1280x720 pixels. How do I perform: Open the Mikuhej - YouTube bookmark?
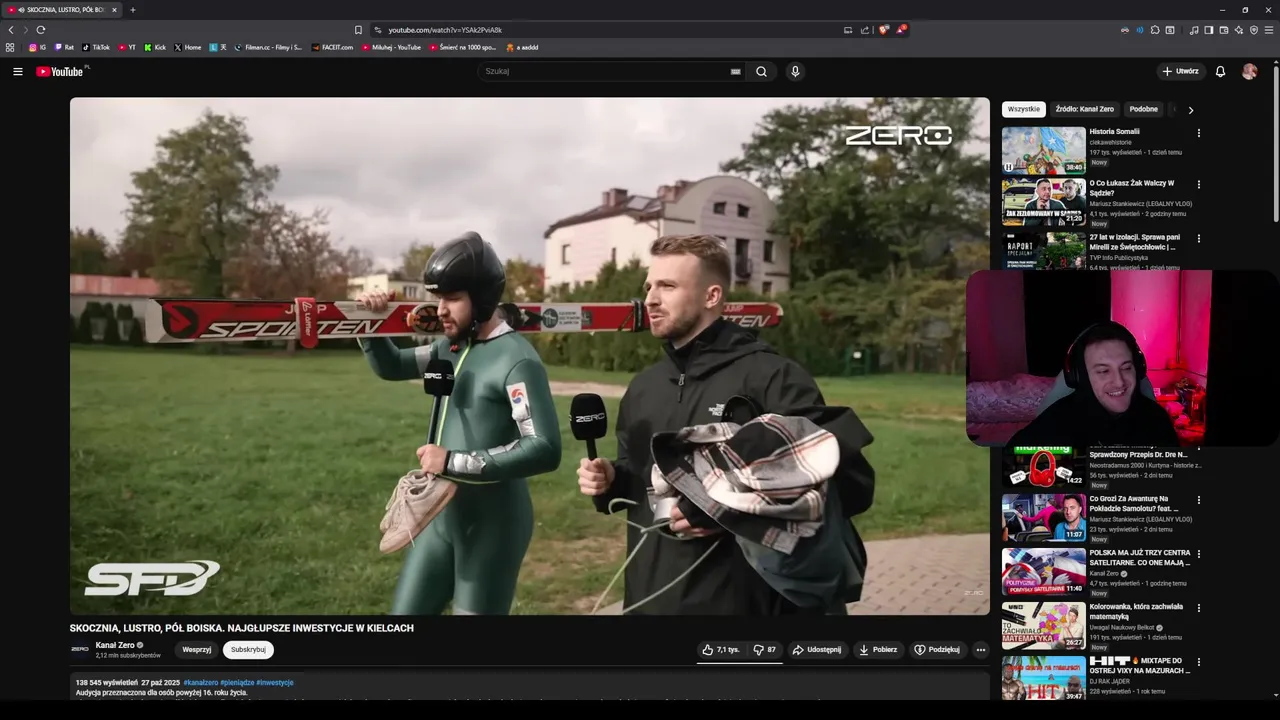[x=391, y=47]
